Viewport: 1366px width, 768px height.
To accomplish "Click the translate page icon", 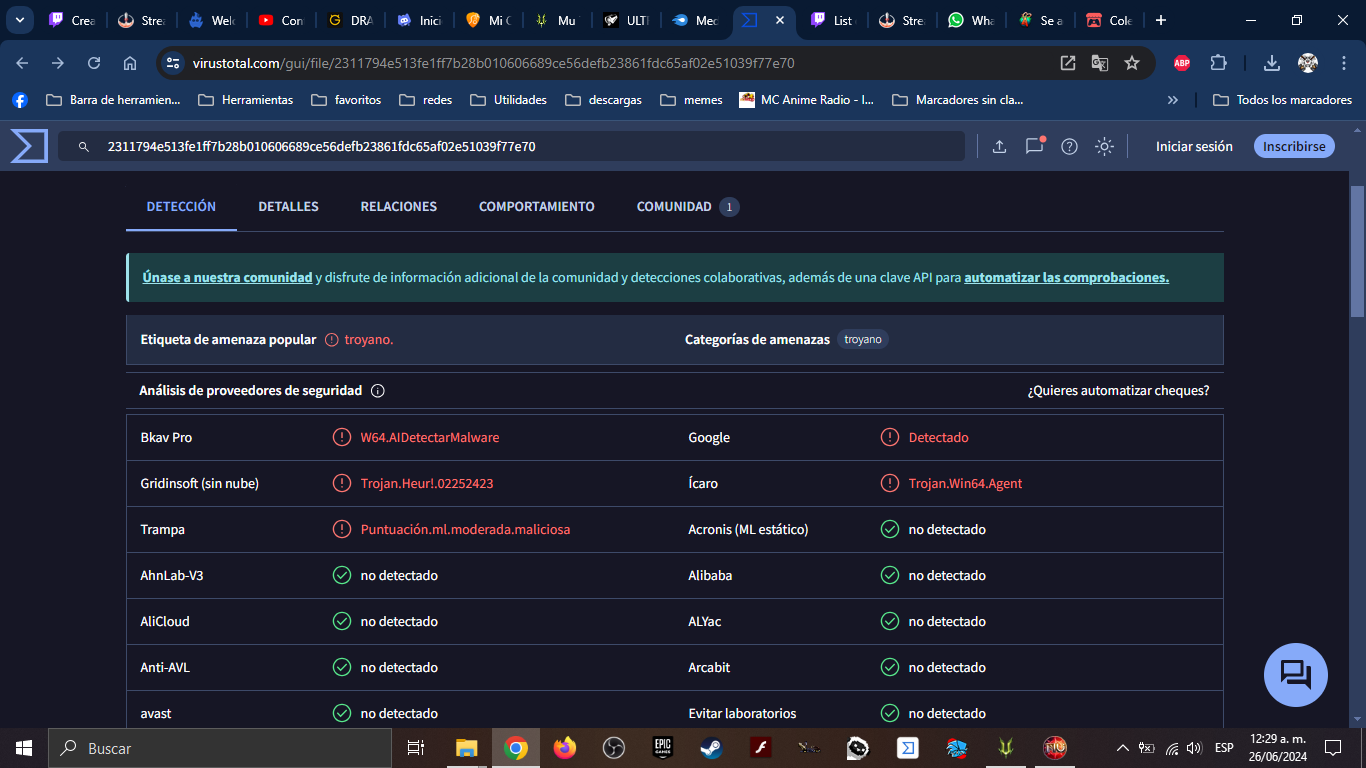I will tap(1100, 63).
